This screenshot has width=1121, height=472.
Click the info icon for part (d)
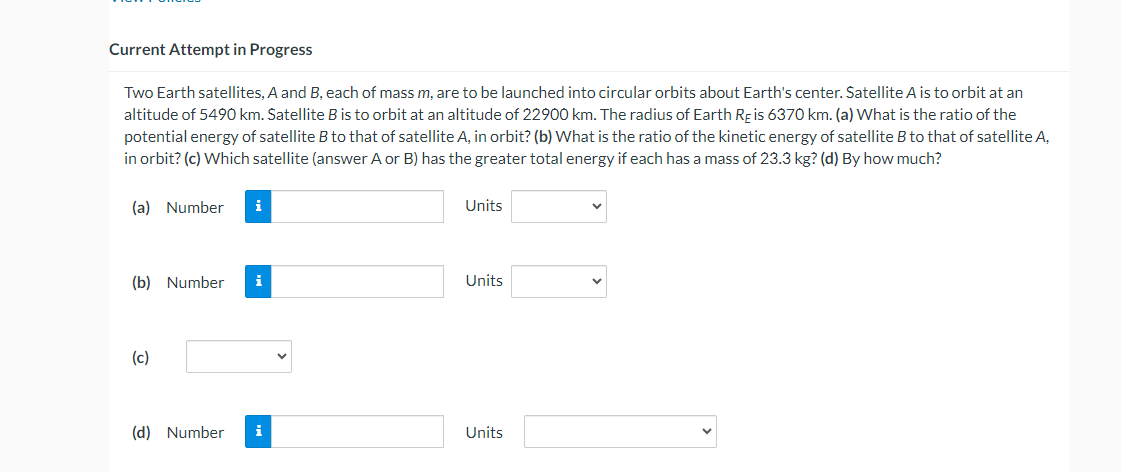(258, 432)
